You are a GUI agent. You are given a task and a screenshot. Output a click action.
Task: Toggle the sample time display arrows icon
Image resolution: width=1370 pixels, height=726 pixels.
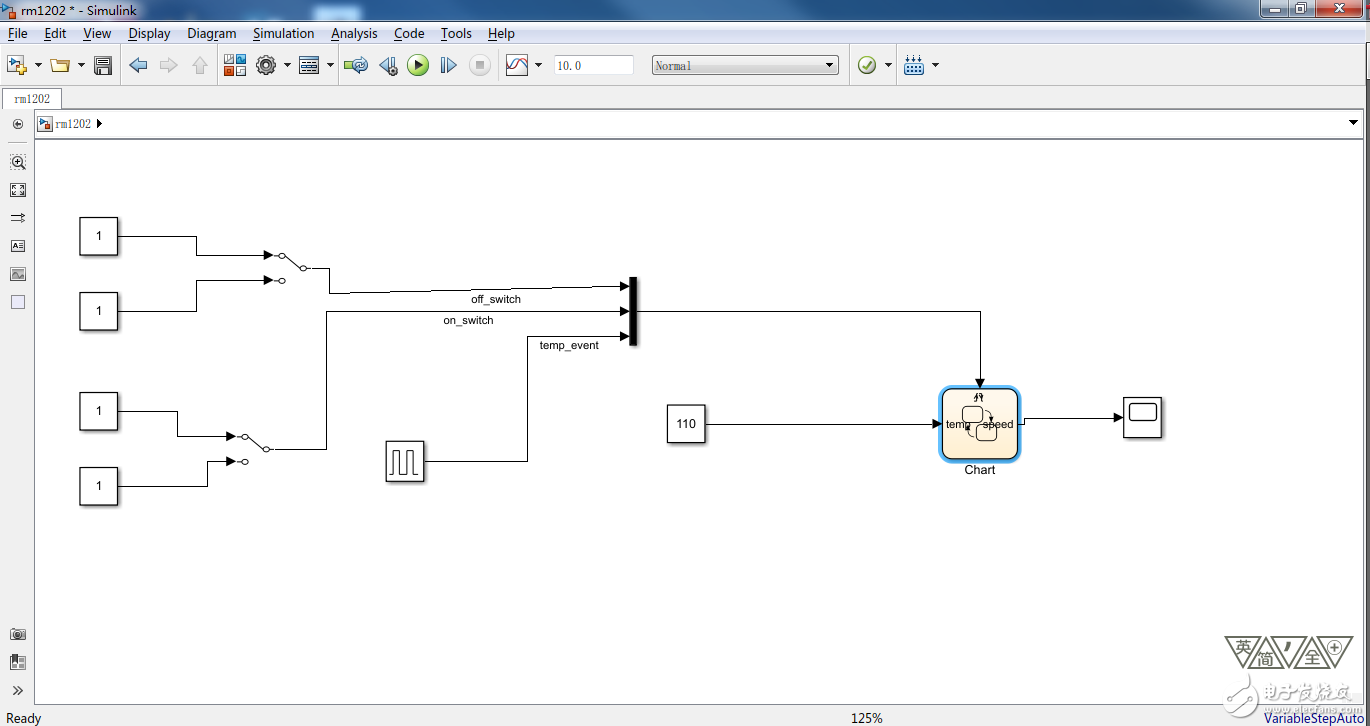click(17, 218)
